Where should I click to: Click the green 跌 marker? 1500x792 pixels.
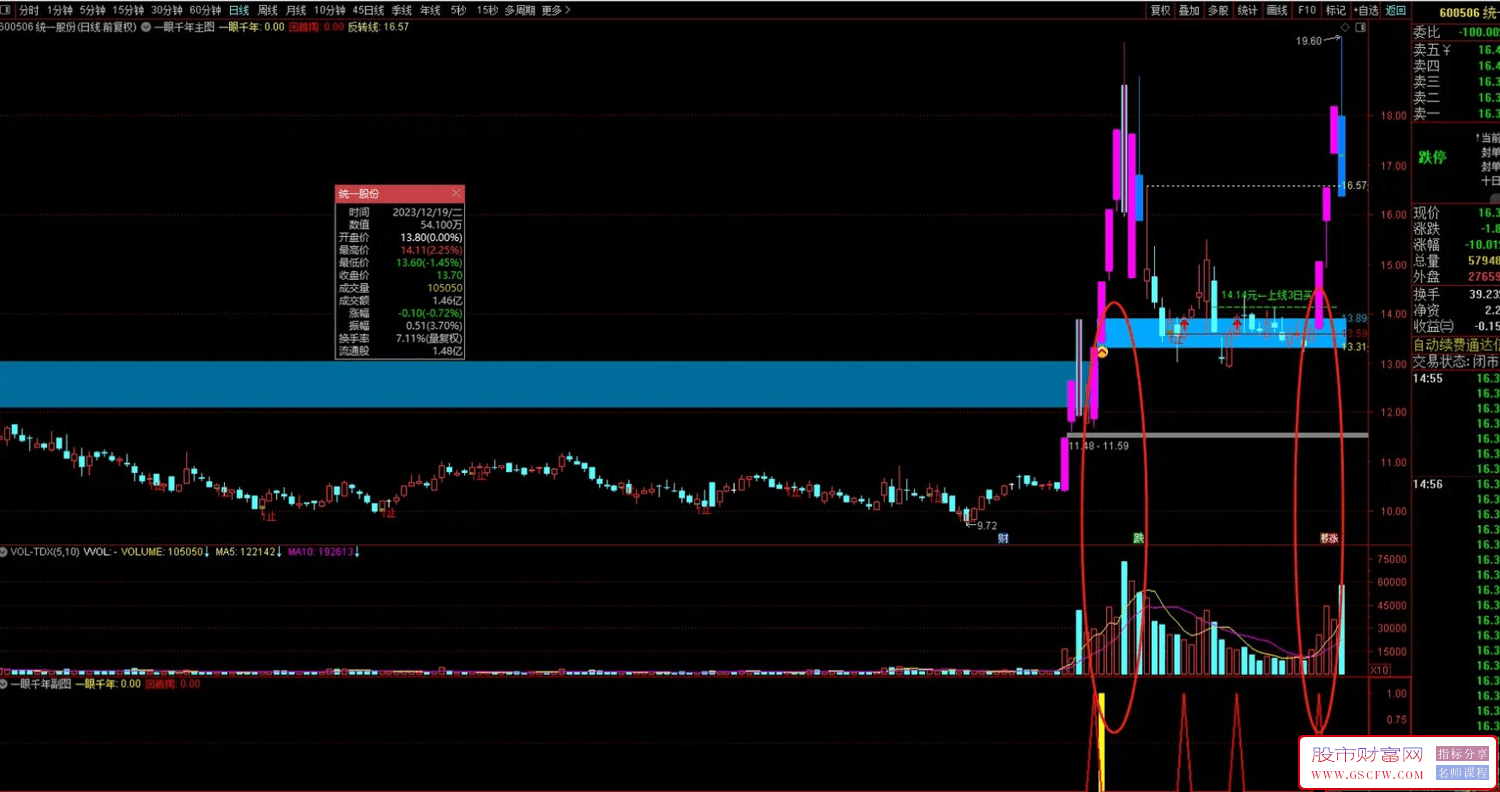click(1138, 538)
